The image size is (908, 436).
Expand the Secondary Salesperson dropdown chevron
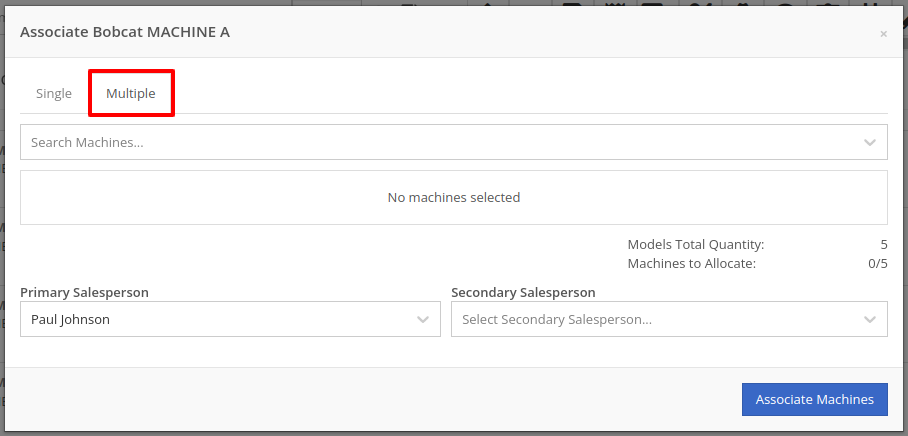pyautogui.click(x=870, y=320)
